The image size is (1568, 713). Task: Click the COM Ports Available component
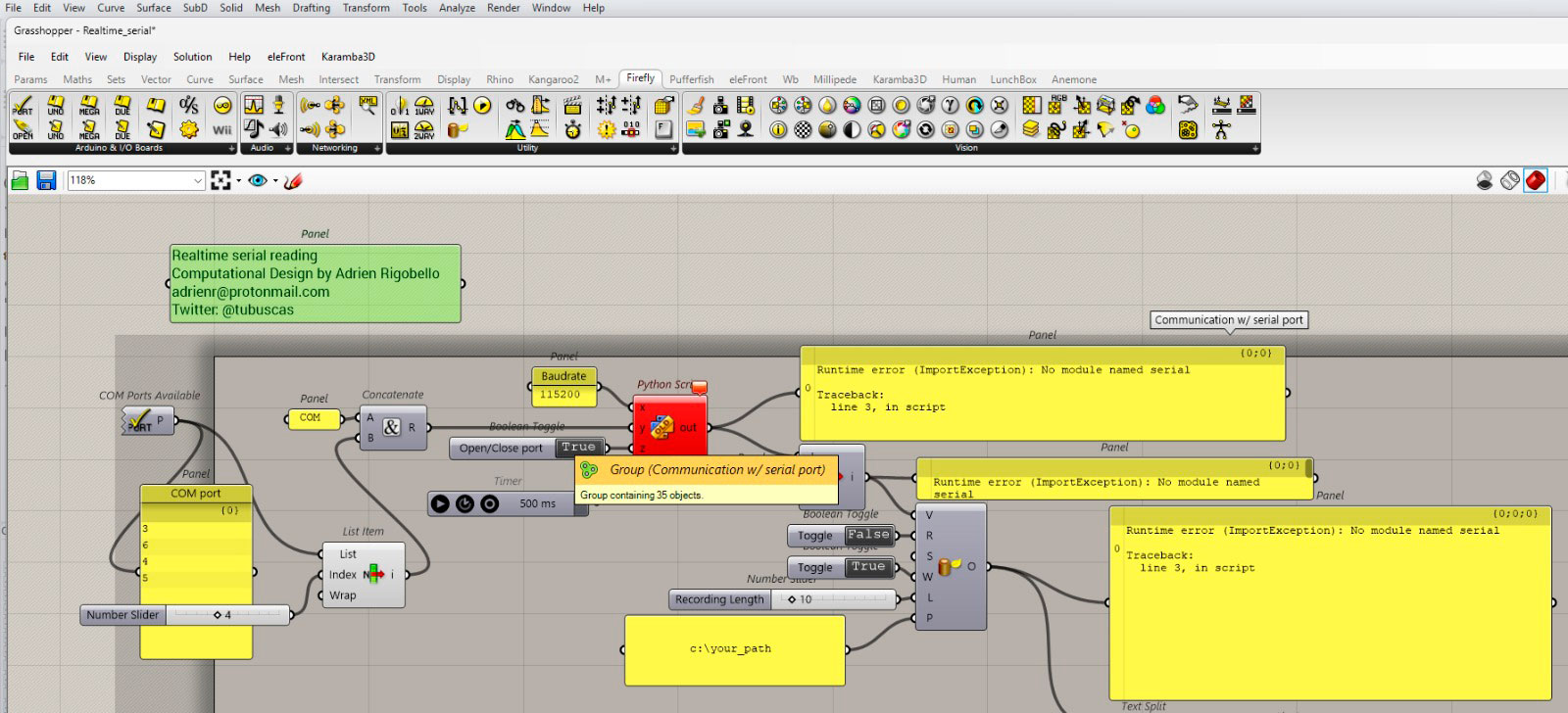tap(149, 421)
